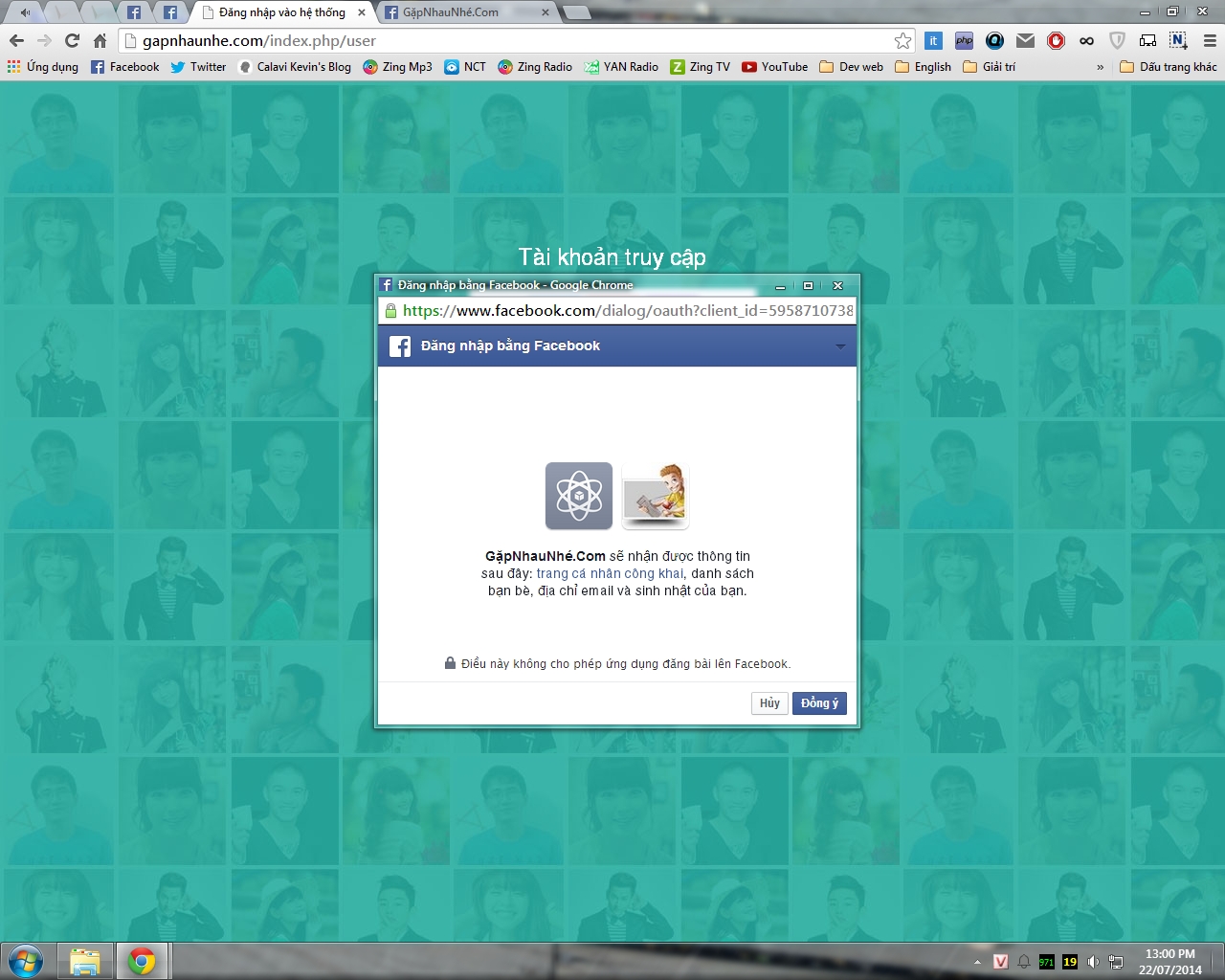Click the browser back arrow
This screenshot has width=1225, height=980.
[16, 40]
